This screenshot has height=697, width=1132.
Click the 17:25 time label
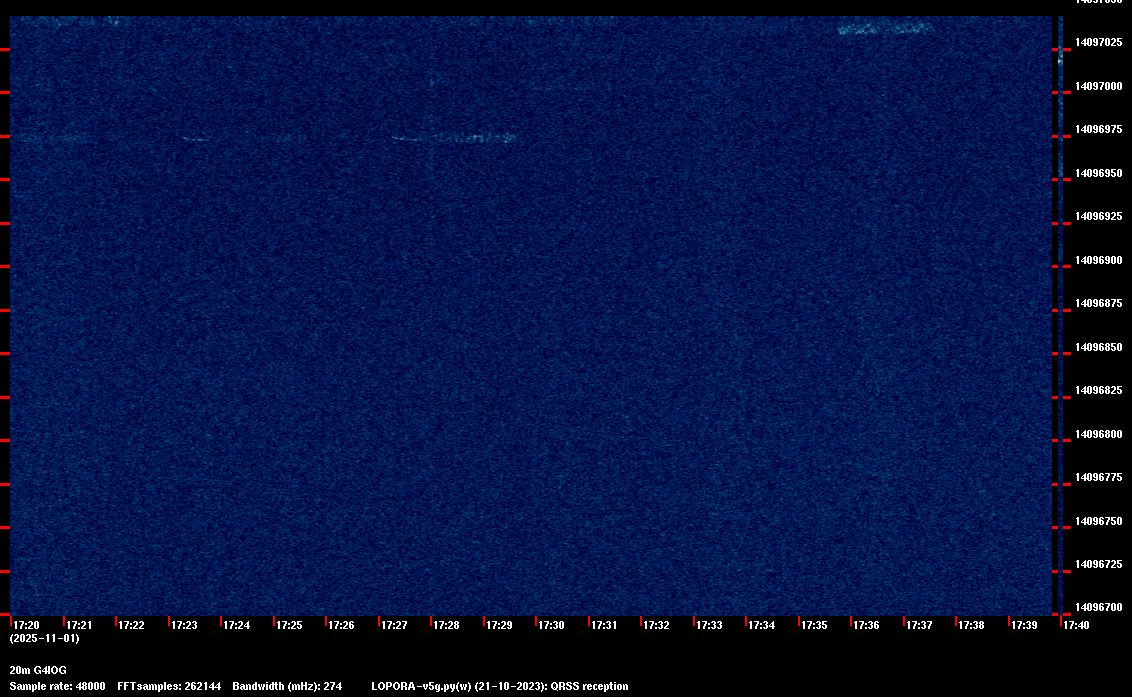coord(289,625)
